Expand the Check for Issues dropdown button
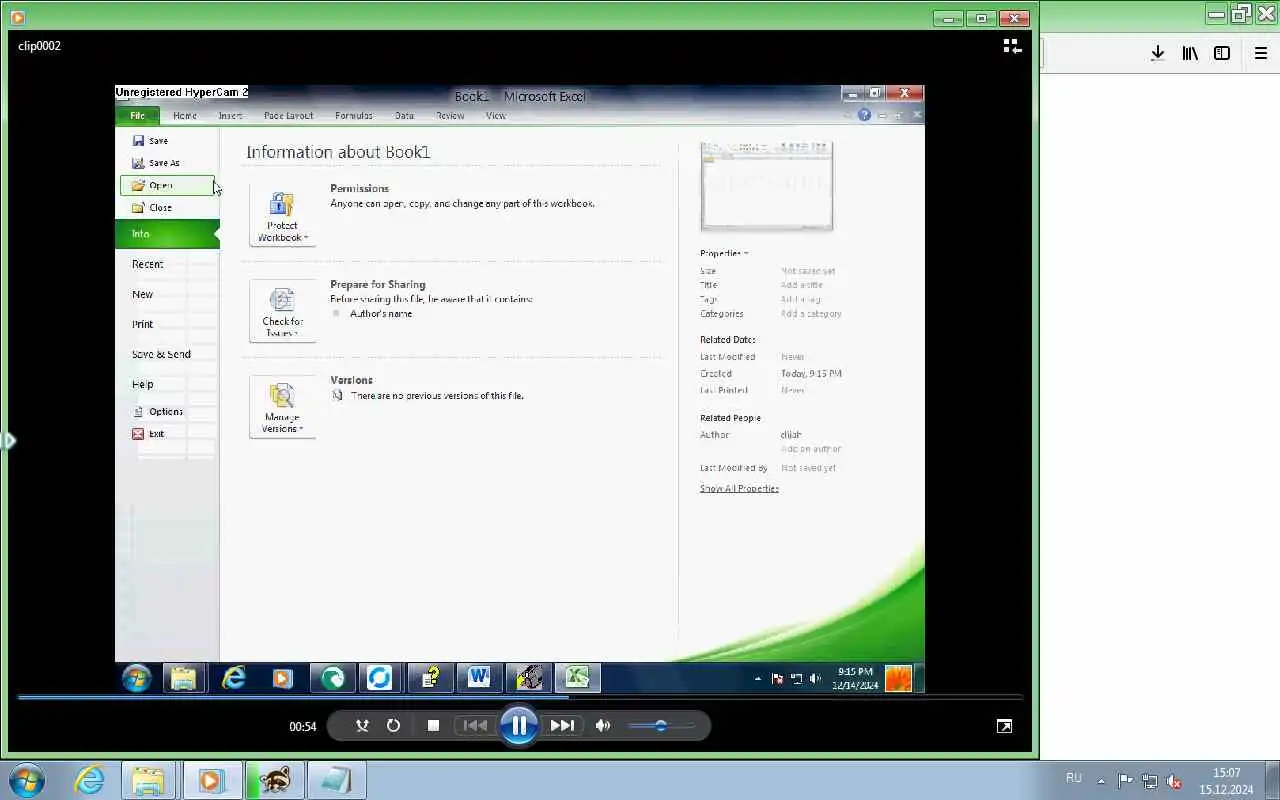 click(283, 311)
